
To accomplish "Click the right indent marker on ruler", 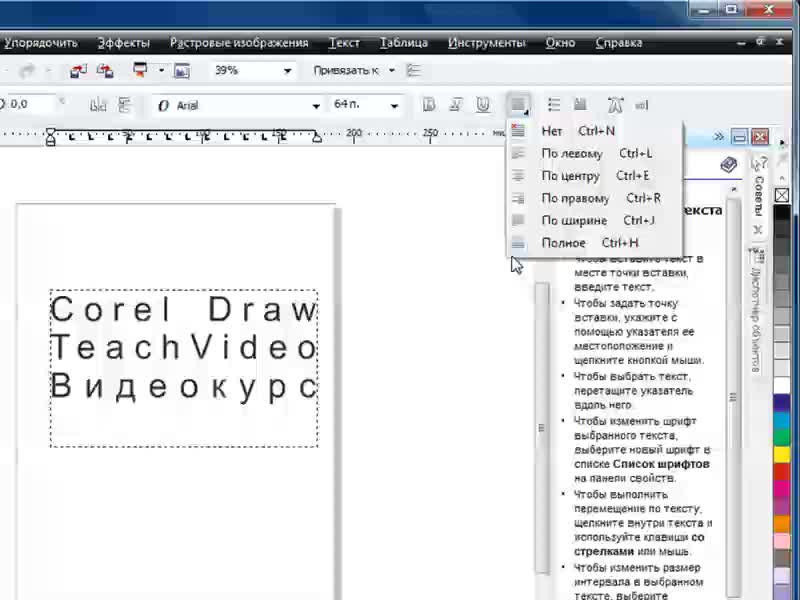I will (317, 137).
